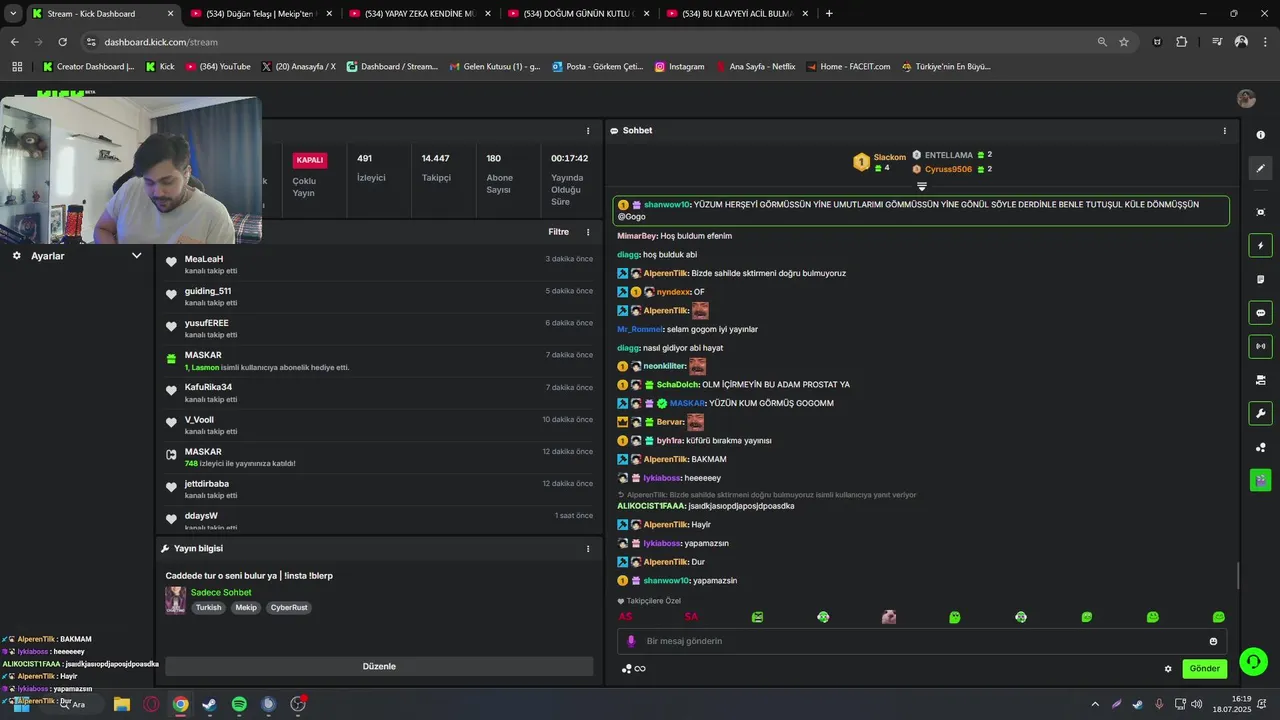
Task: Insert the red AS emote
Action: click(626, 617)
